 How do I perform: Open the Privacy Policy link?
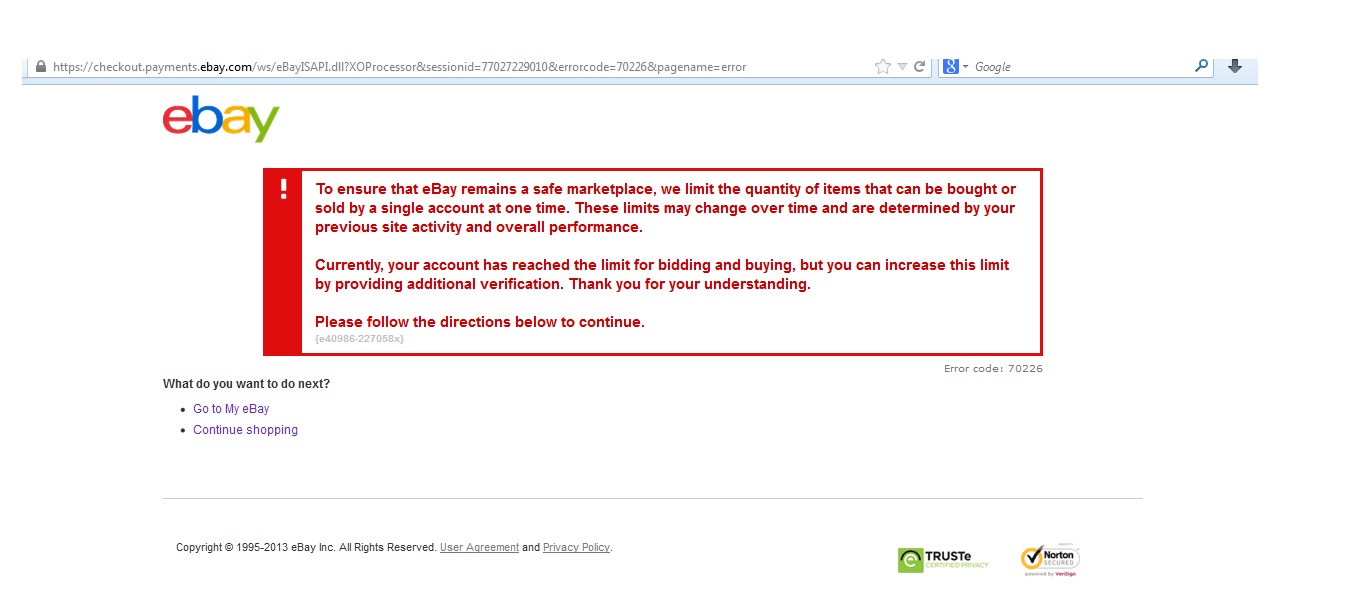click(x=576, y=548)
